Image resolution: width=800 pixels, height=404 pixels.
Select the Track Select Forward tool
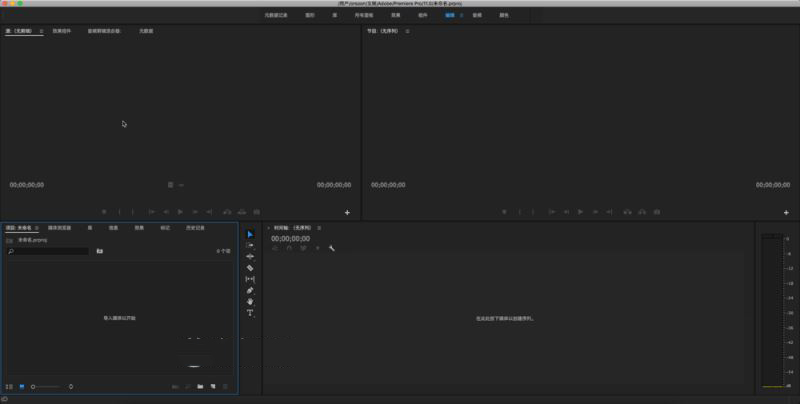pos(250,245)
